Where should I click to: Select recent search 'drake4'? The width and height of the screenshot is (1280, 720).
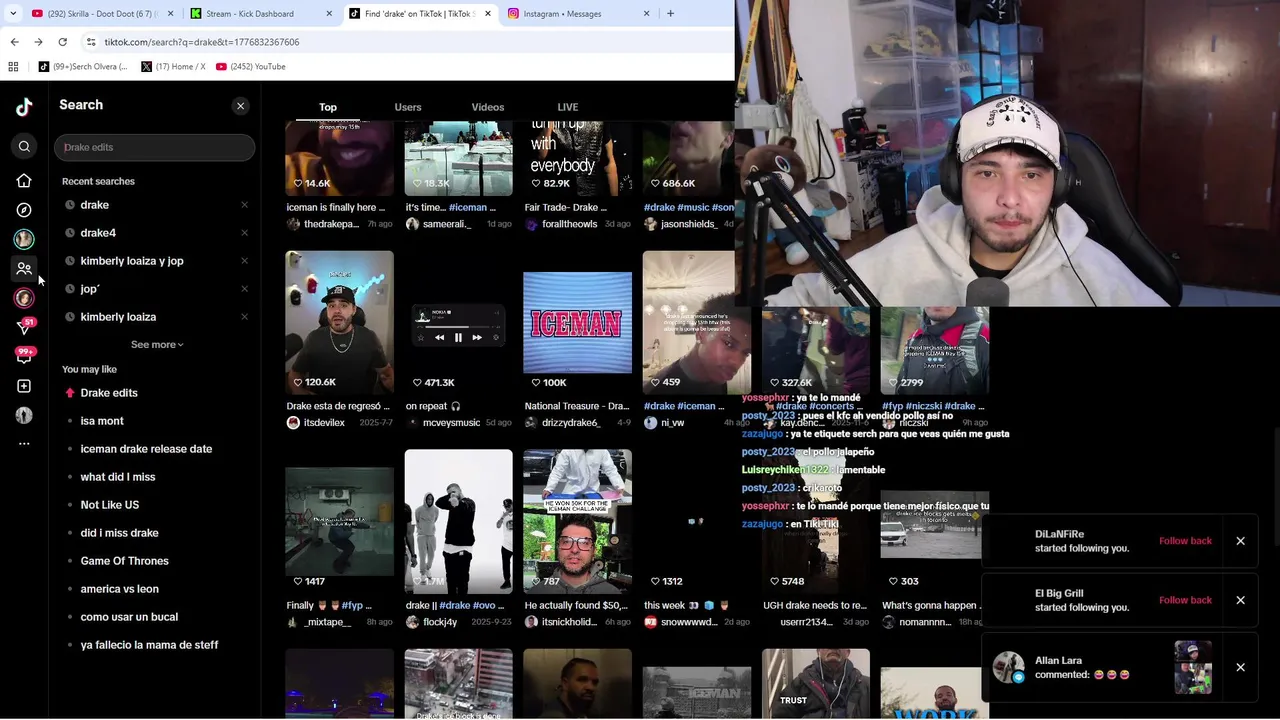(98, 233)
